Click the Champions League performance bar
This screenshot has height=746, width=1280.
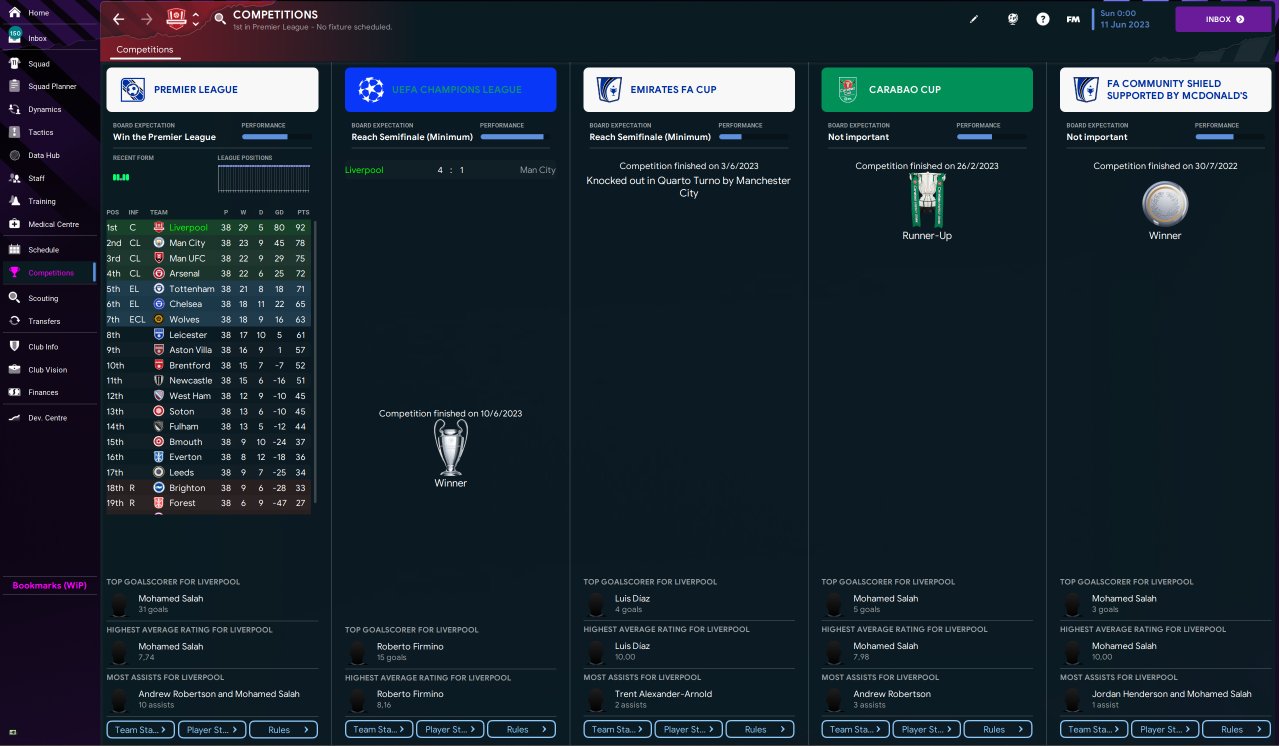[x=514, y=137]
